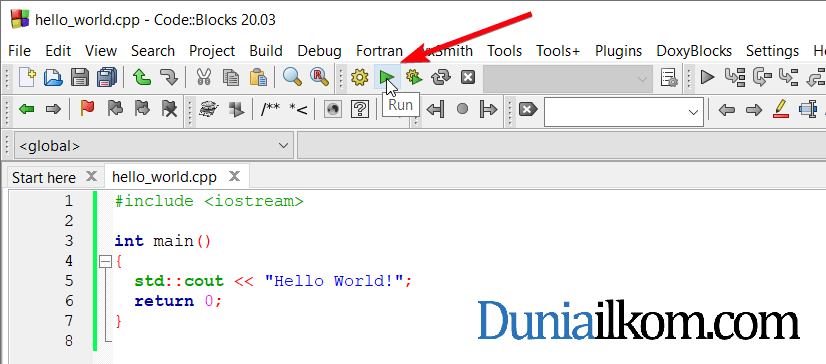Viewport: 826px width, 364px height.
Task: Abort the build with the X icon
Action: (468, 77)
